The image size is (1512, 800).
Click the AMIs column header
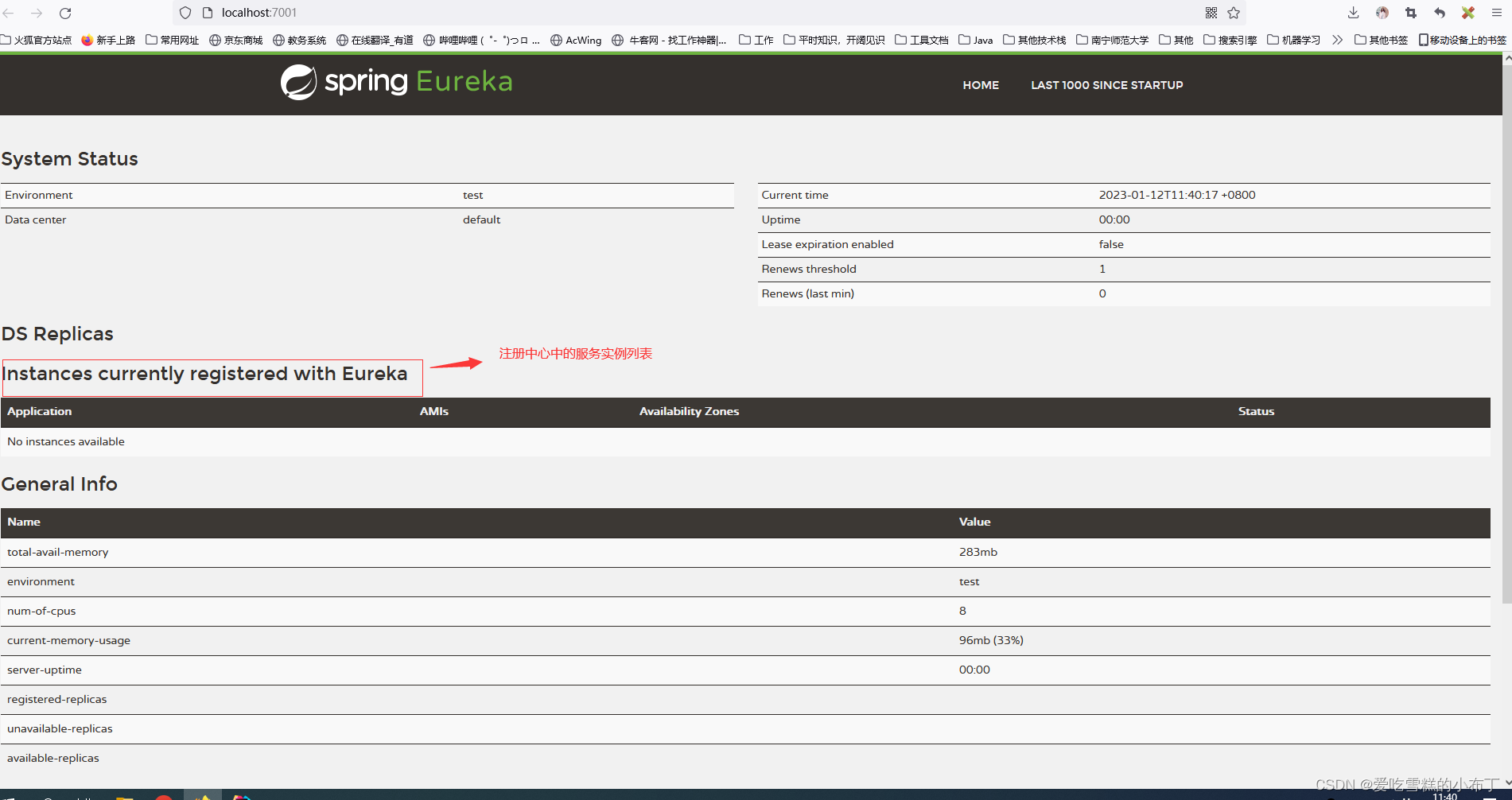(x=434, y=411)
